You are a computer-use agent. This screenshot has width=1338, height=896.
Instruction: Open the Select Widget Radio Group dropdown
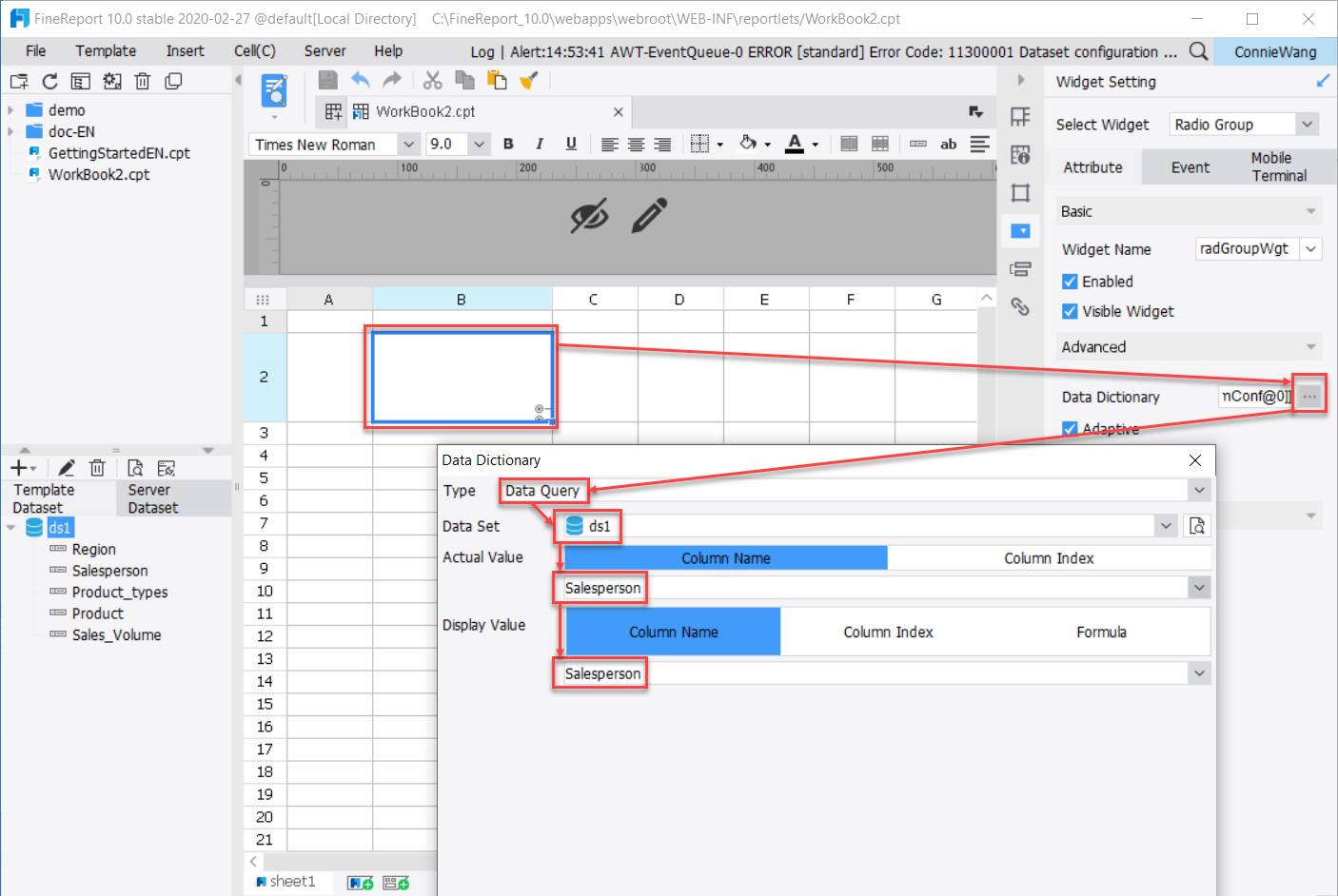1308,124
